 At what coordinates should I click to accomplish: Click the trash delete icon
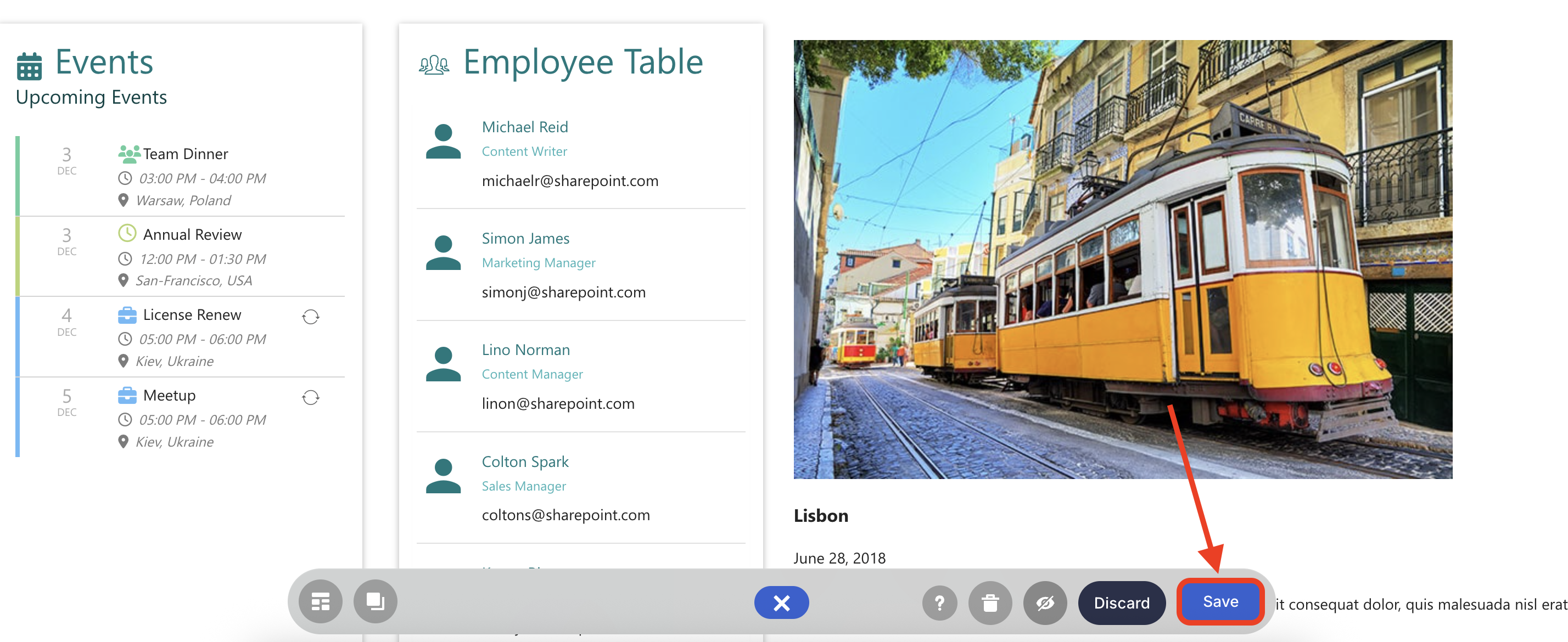tap(990, 602)
